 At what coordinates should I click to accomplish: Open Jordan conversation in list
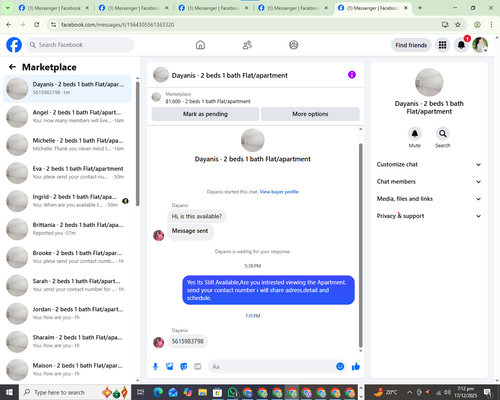68,313
